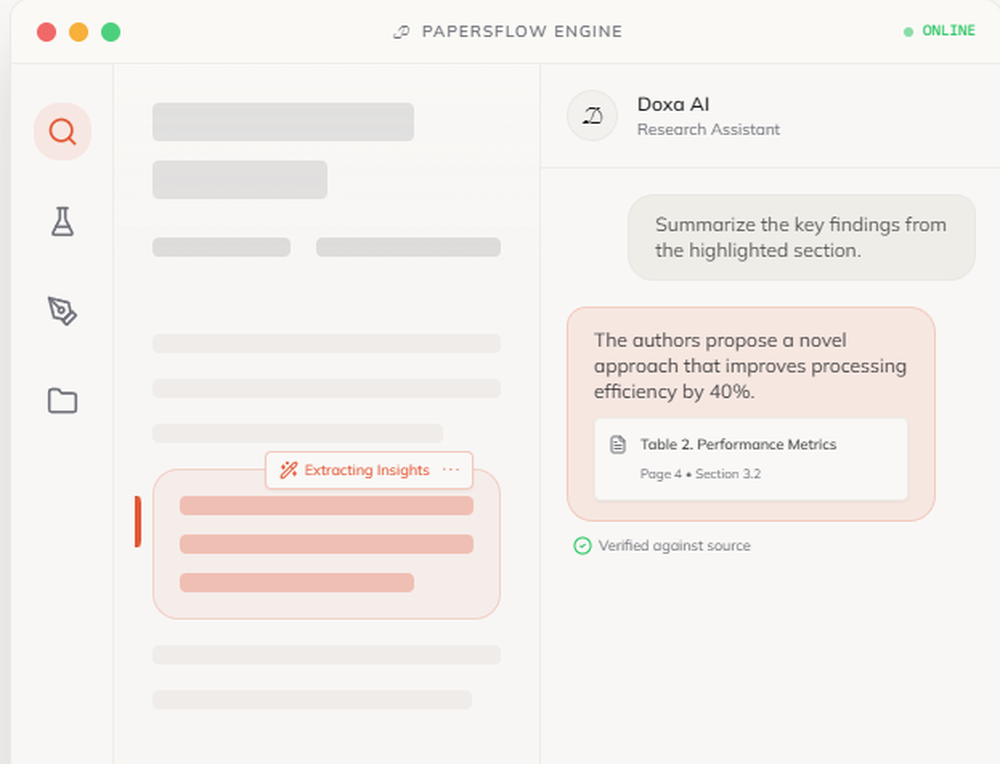This screenshot has height=764, width=1000.
Task: Select the active Search tool in the sidebar
Action: (62, 131)
